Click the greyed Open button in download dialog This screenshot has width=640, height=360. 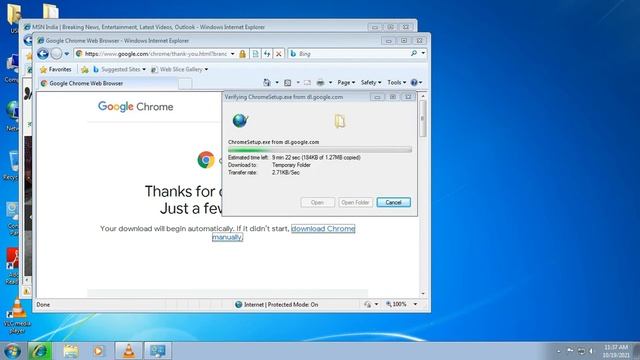click(x=318, y=202)
